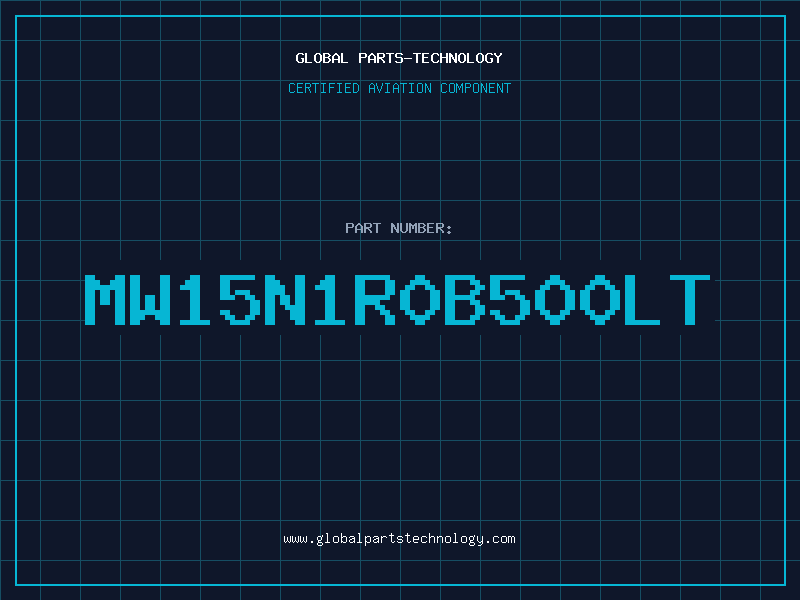Select the cyan word CERTIFIED
The width and height of the screenshot is (800, 600).
tap(324, 88)
